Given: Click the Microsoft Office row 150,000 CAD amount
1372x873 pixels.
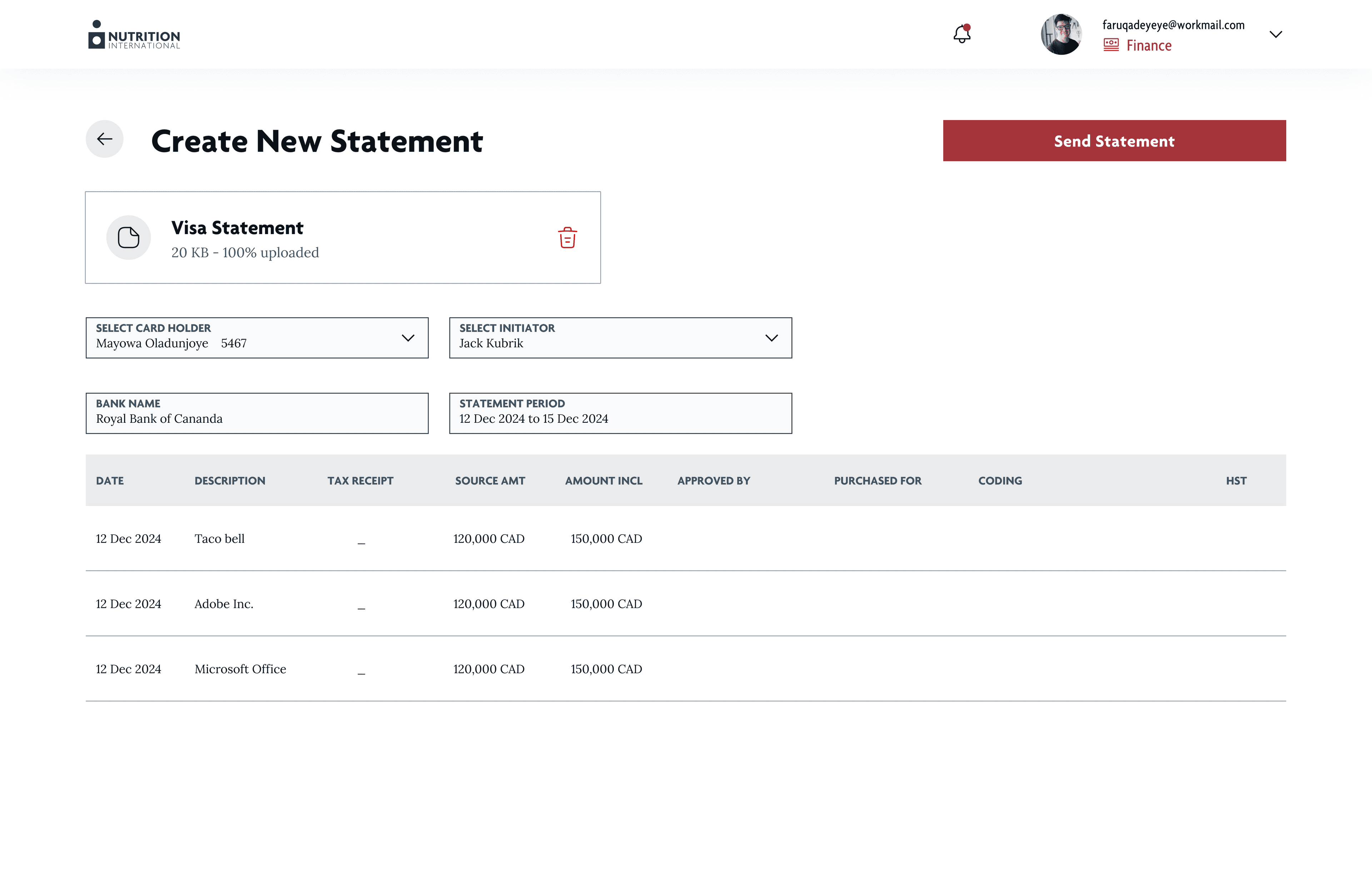Looking at the screenshot, I should tap(606, 669).
